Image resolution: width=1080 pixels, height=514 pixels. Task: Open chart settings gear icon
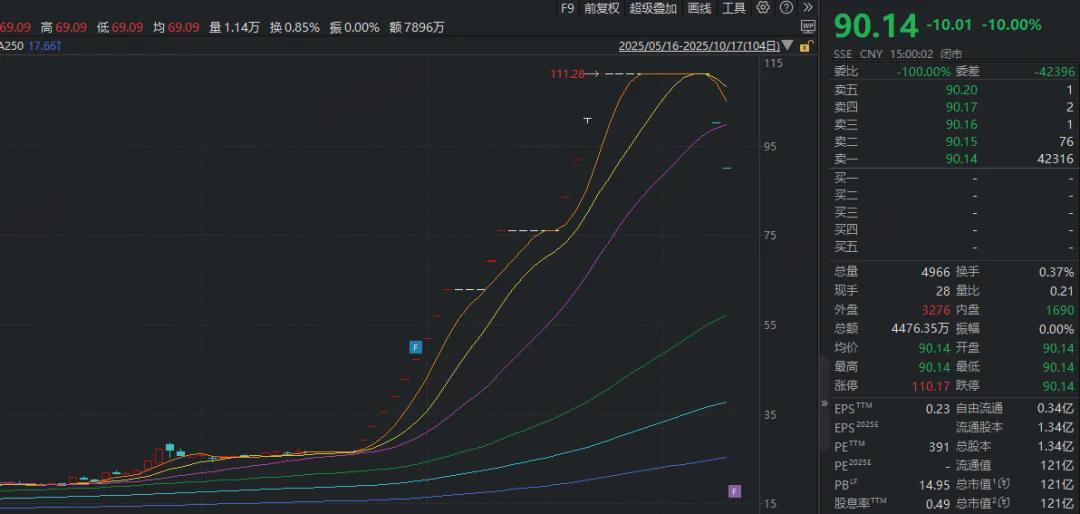(x=763, y=8)
